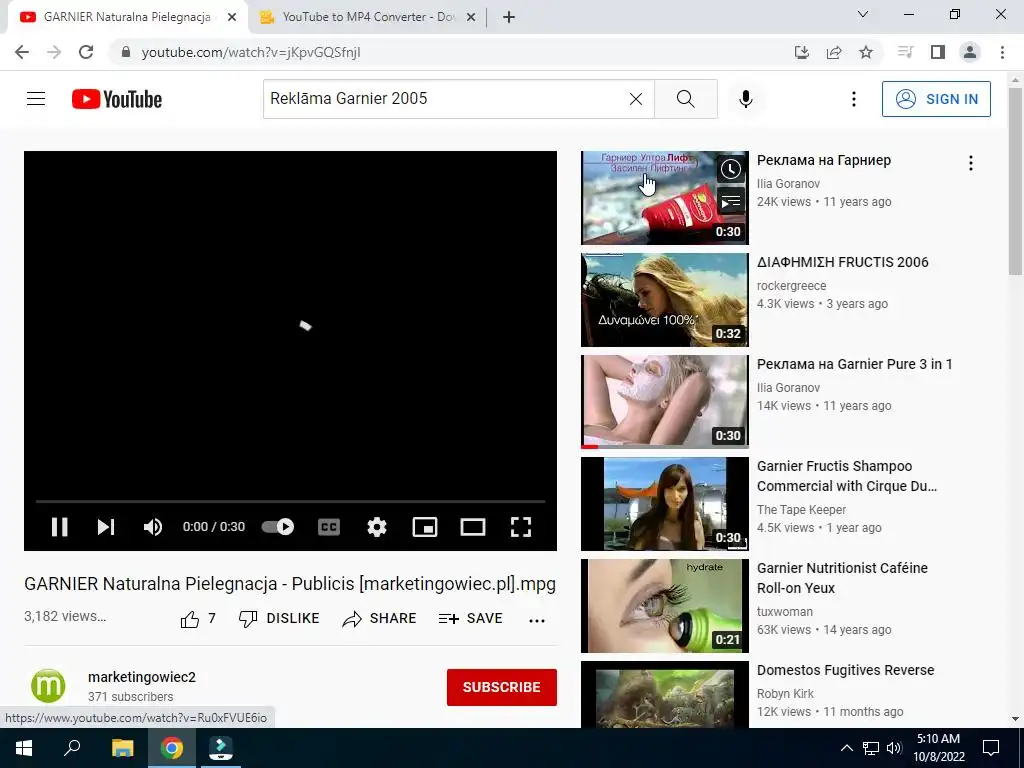
Task: Open the marketingowiec2 channel avatar
Action: 48,686
